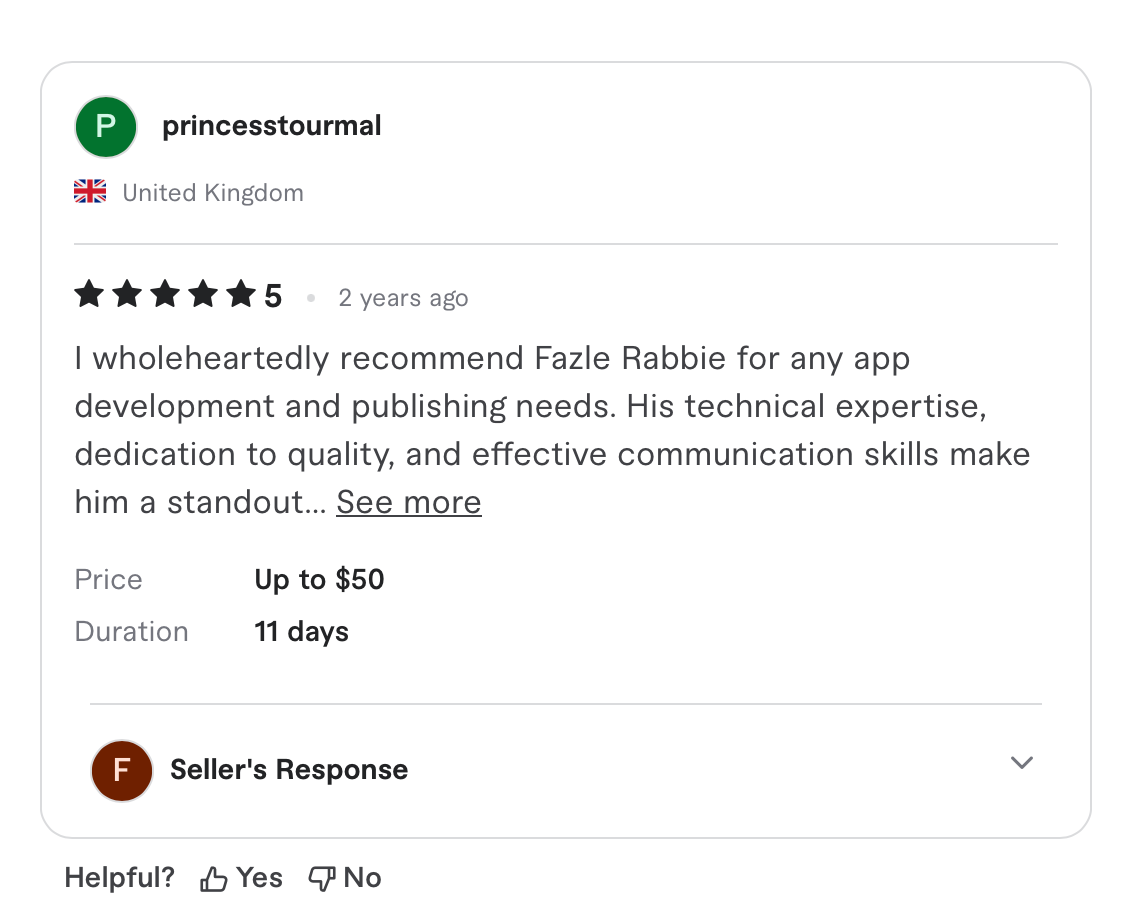Click the green avatar with letter P

tap(105, 126)
